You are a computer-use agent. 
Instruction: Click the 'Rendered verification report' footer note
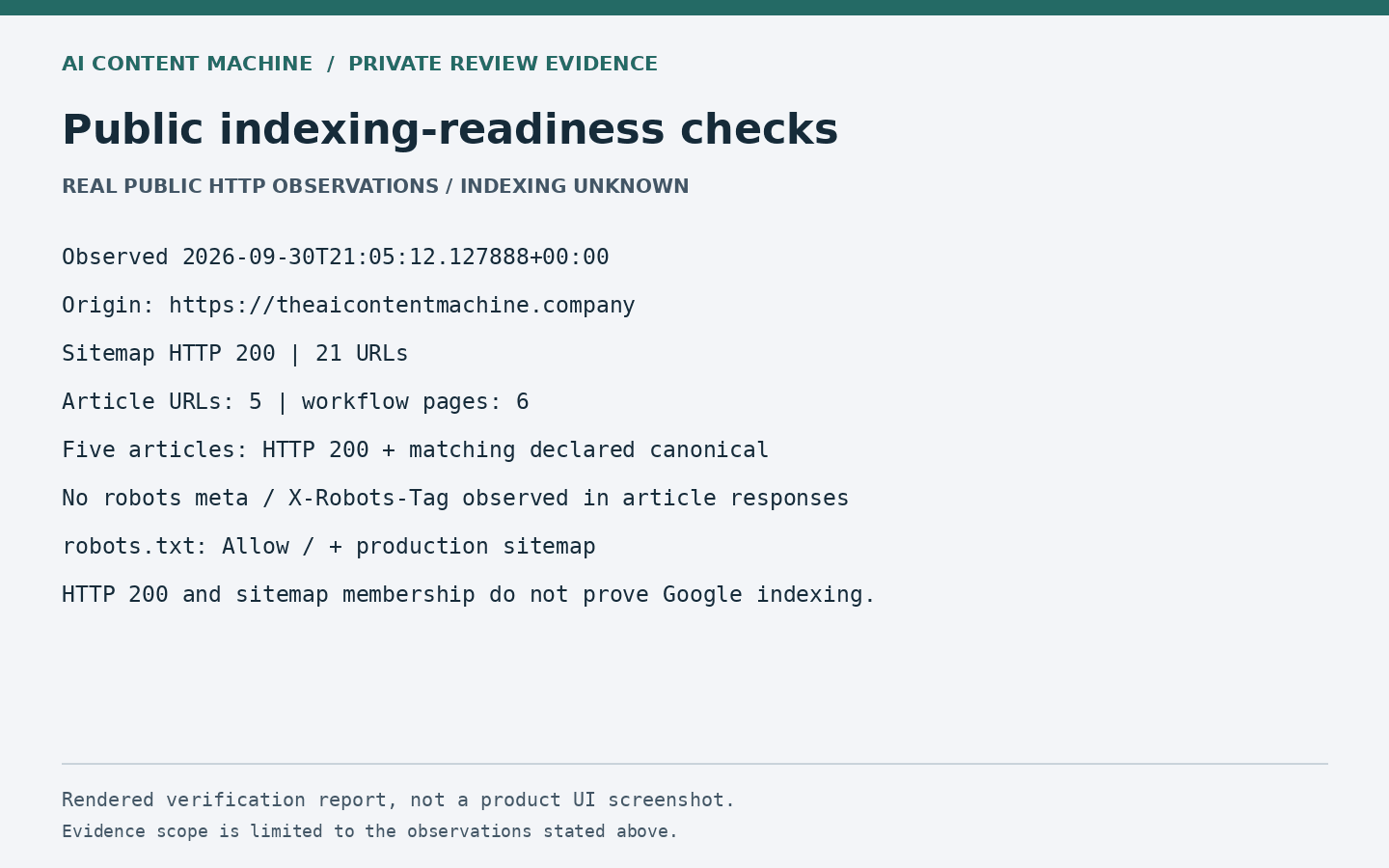398,800
